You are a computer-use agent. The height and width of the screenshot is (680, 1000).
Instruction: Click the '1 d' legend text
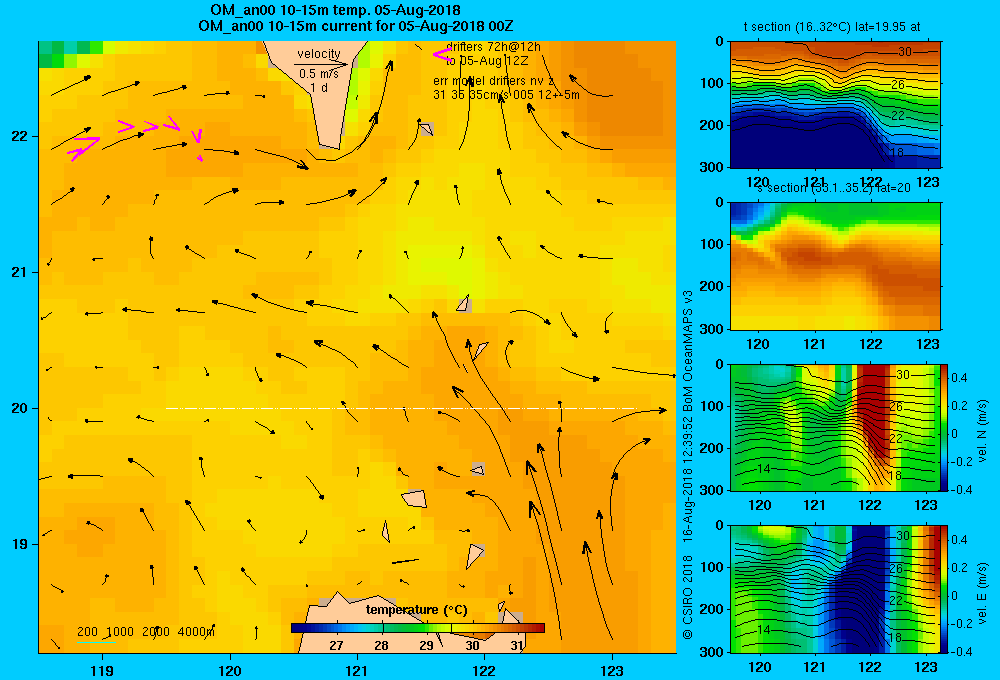click(319, 88)
